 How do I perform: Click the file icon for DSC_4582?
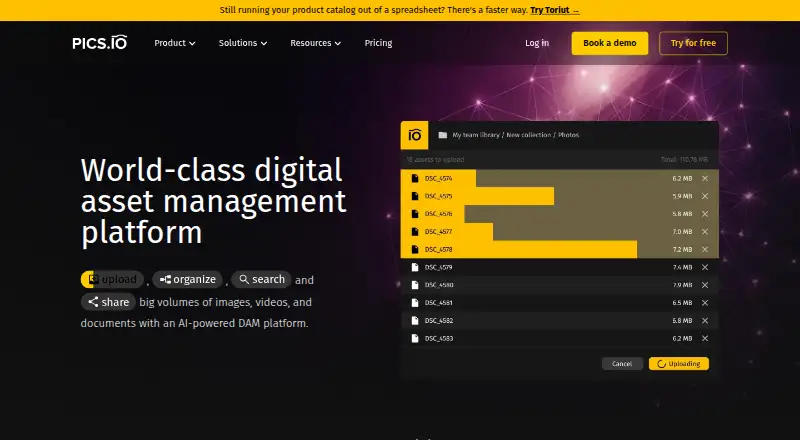coord(415,321)
